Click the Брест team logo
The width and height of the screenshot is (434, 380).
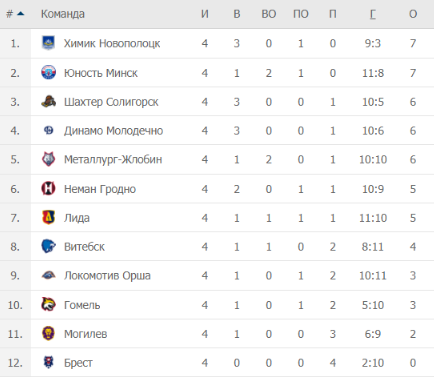tap(48, 362)
